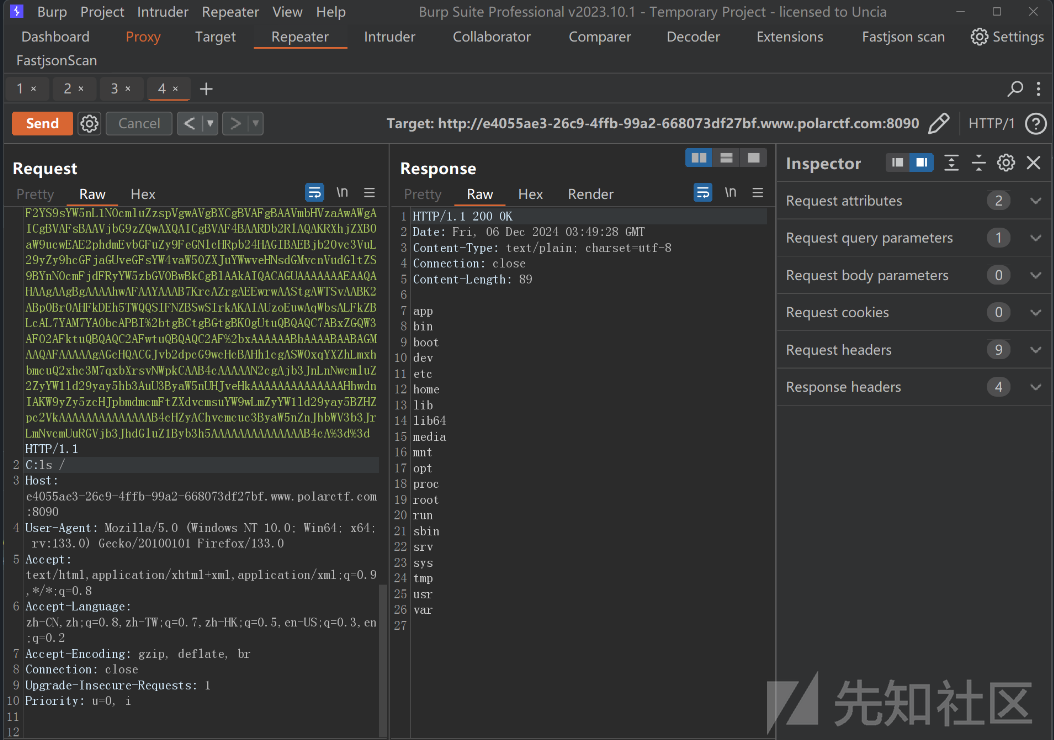The width and height of the screenshot is (1054, 740).
Task: Switch to the Comparer tab
Action: click(600, 37)
